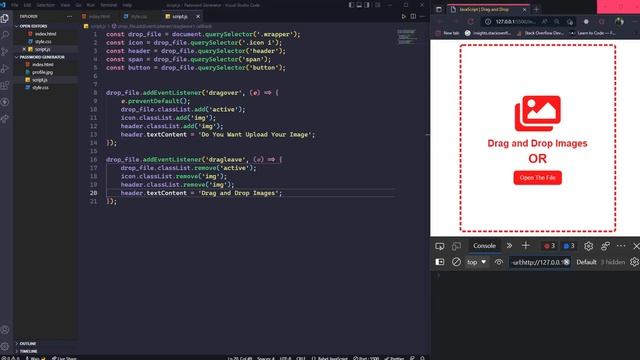Toggle primary sidebar layout icon
Screen dimensions: 640x360
point(351,5)
